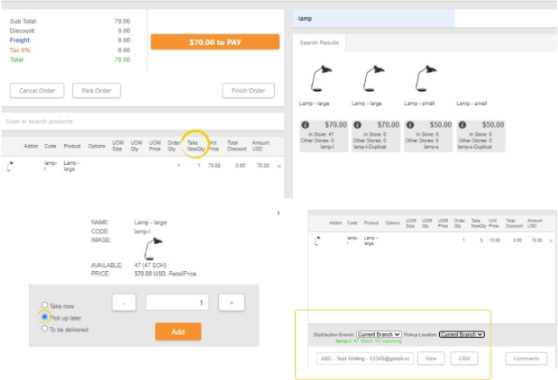Click Lamp - large product name in top row
Image resolution: width=558 pixels, height=380 pixels.
71,166
